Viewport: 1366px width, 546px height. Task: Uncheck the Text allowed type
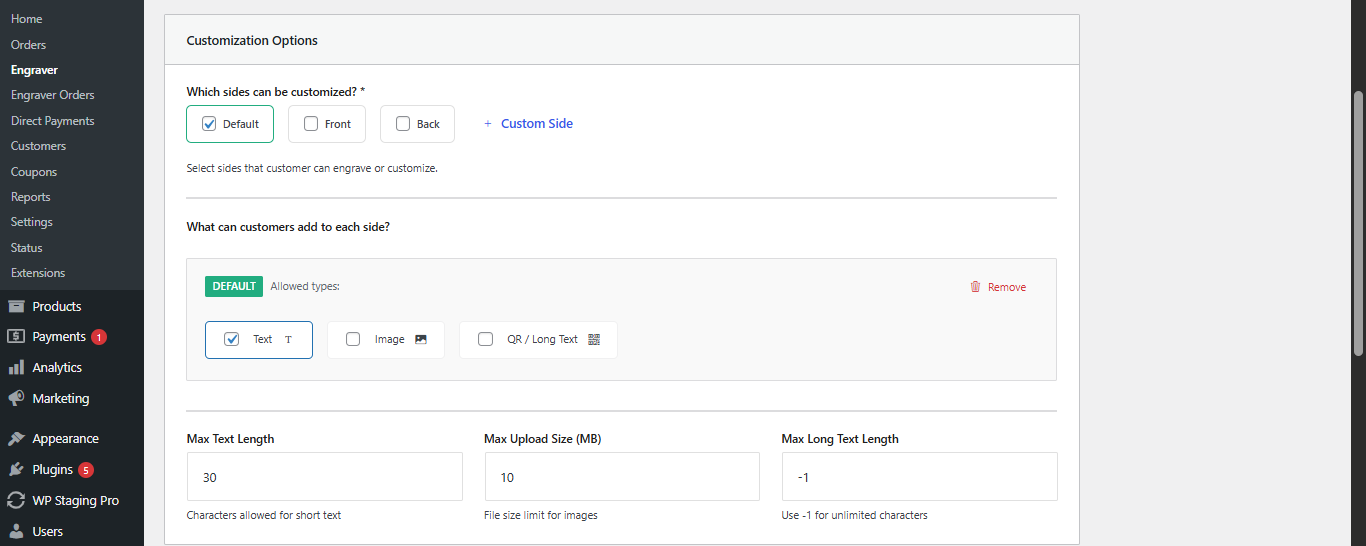click(x=232, y=339)
